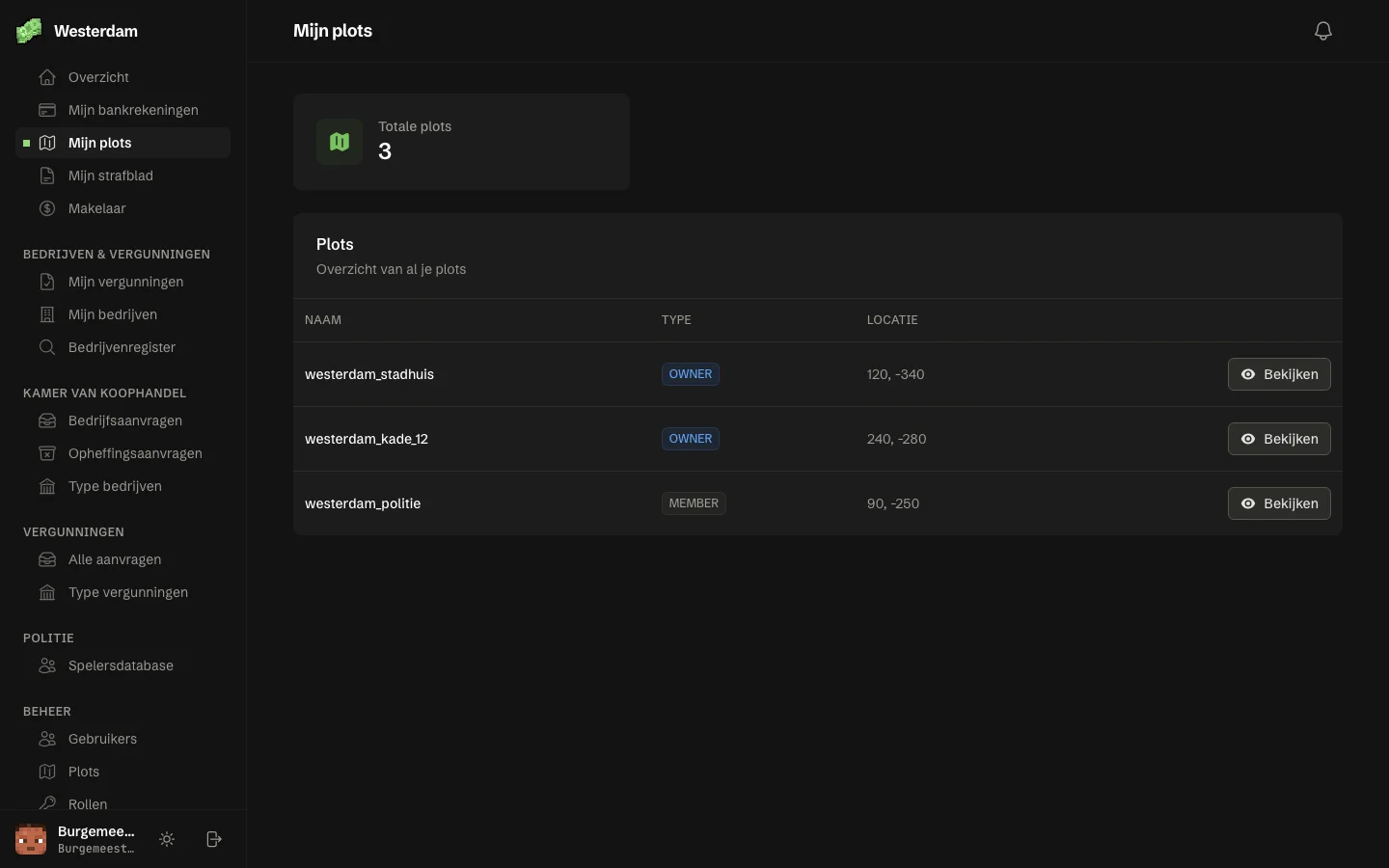Viewport: 1389px width, 868px height.
Task: Click the Westerdam logo icon
Action: (29, 31)
